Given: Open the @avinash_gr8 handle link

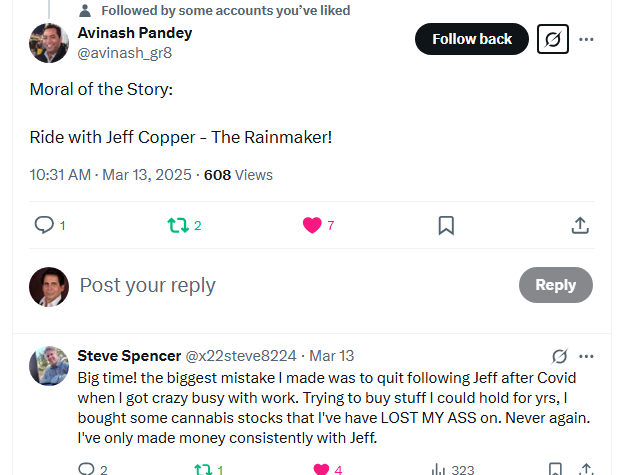Looking at the screenshot, I should click(125, 52).
